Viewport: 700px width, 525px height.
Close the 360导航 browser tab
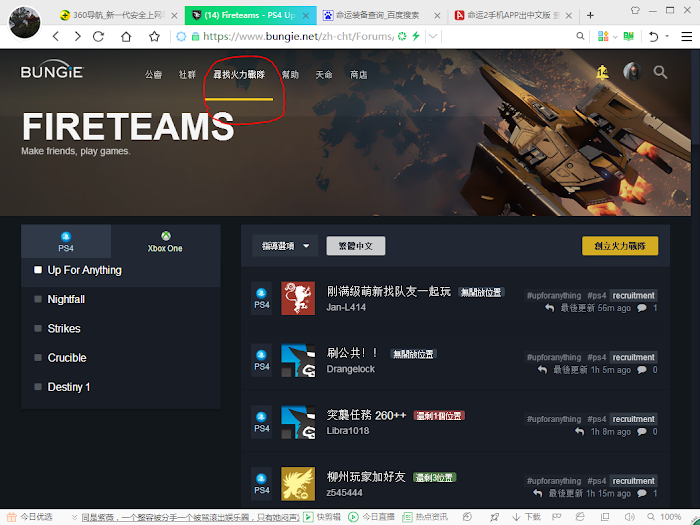[x=175, y=16]
